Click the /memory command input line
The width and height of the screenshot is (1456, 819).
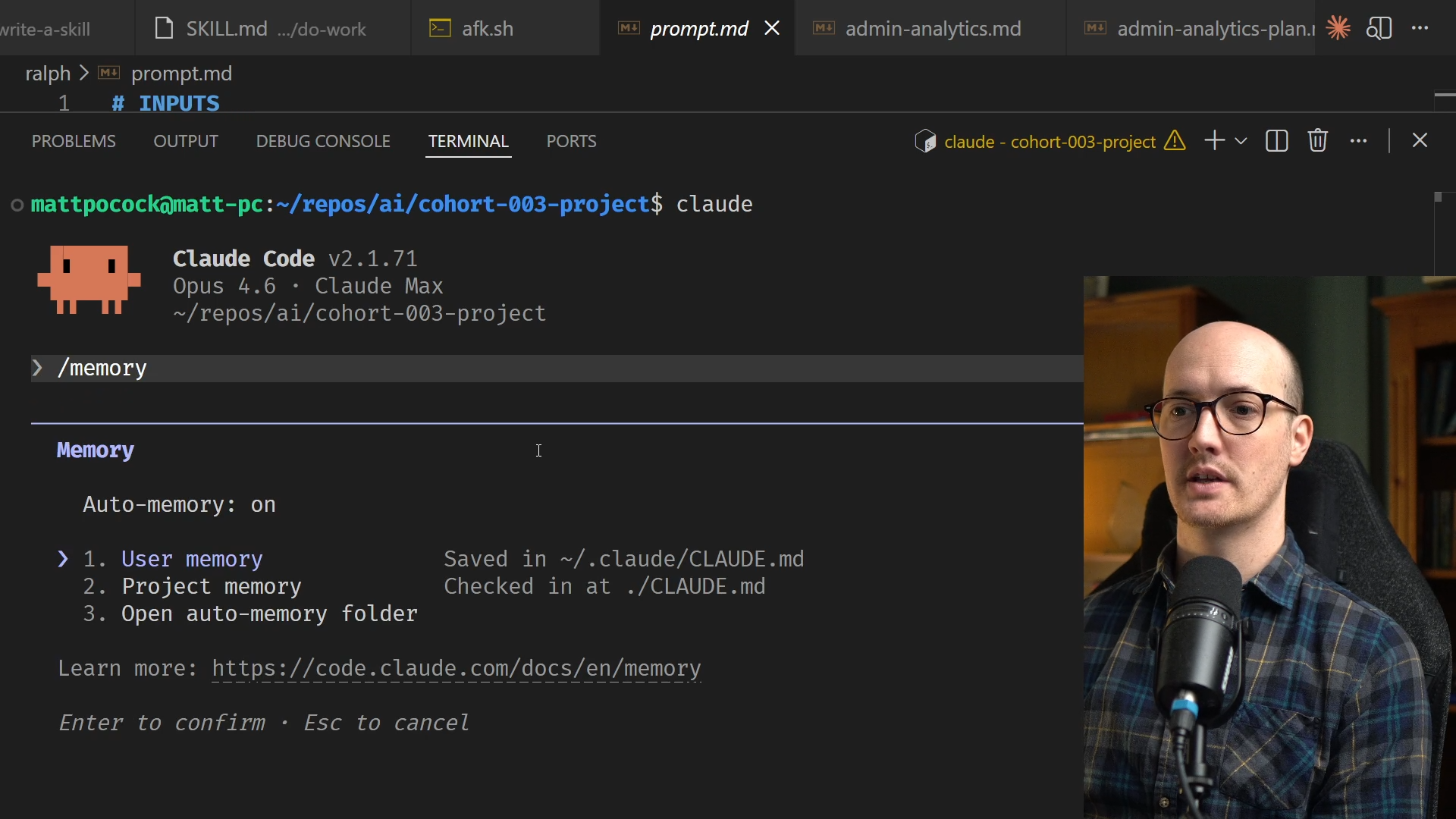click(557, 369)
